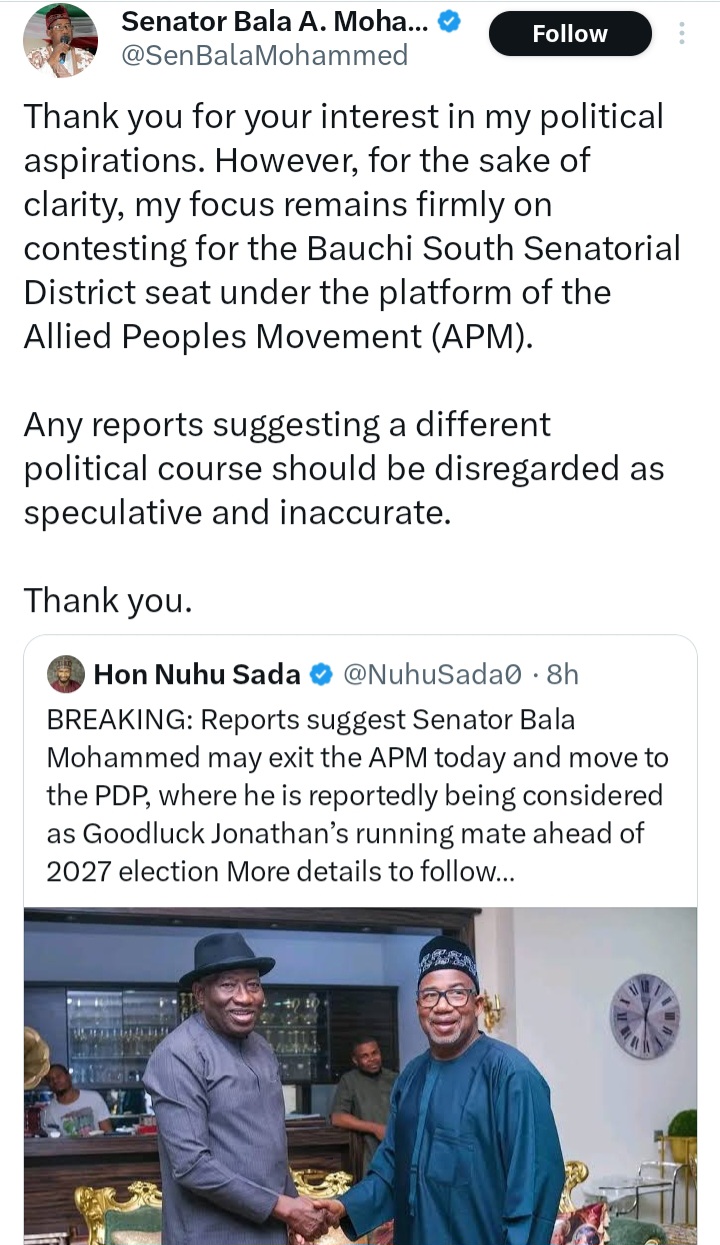
Task: Tap the closing 'Thank you.' line
Action: (108, 600)
